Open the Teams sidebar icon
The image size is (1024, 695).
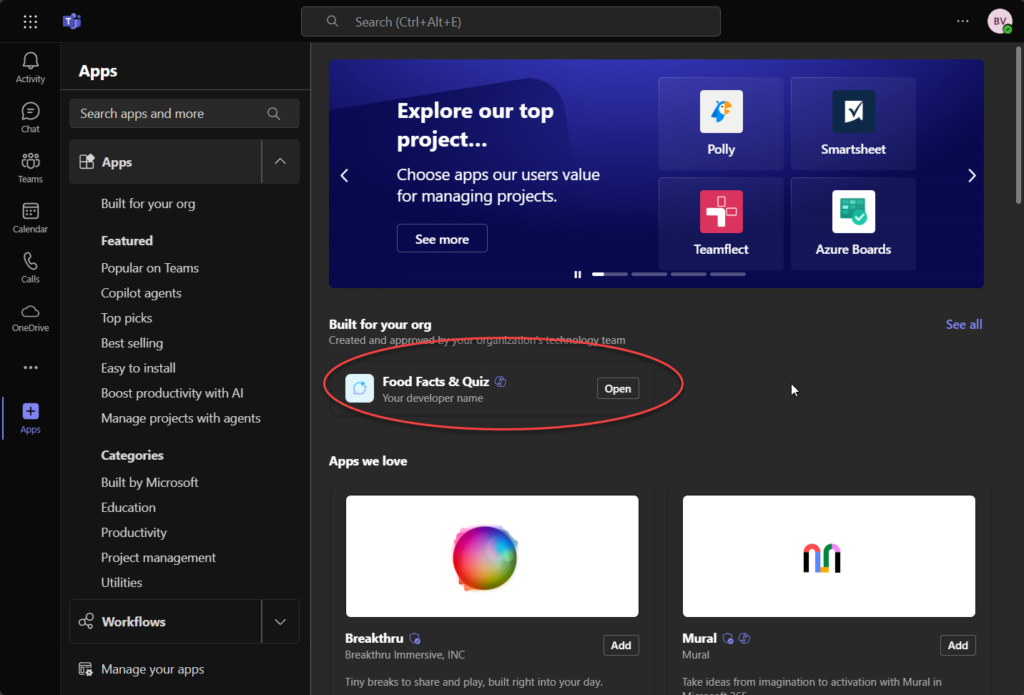30,168
